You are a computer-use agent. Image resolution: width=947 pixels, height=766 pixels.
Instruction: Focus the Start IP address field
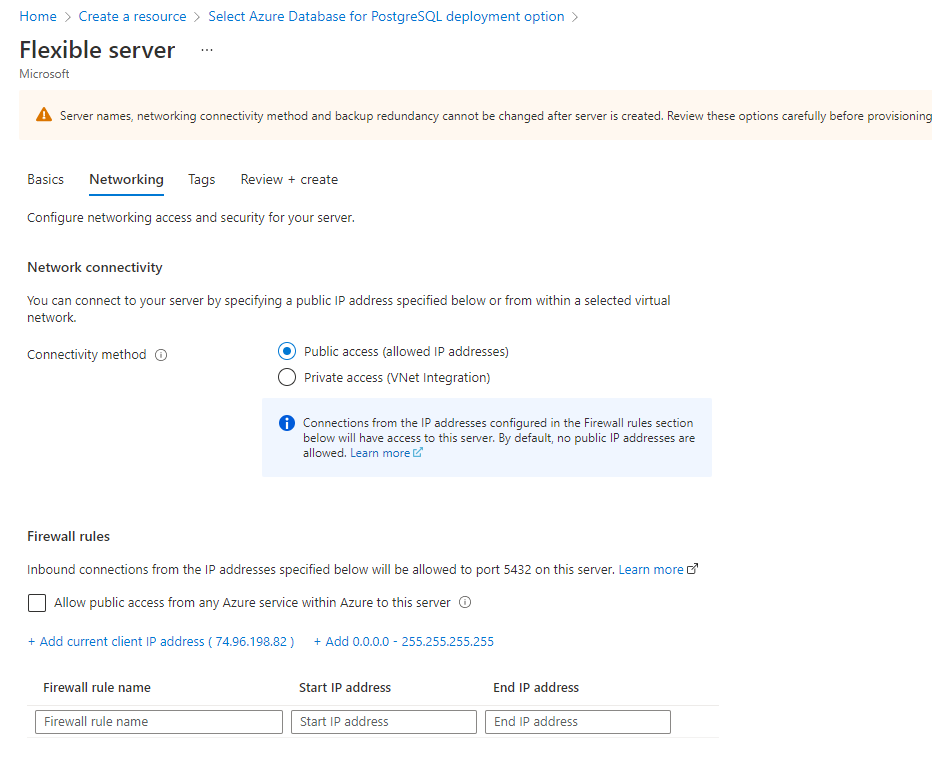(x=384, y=722)
